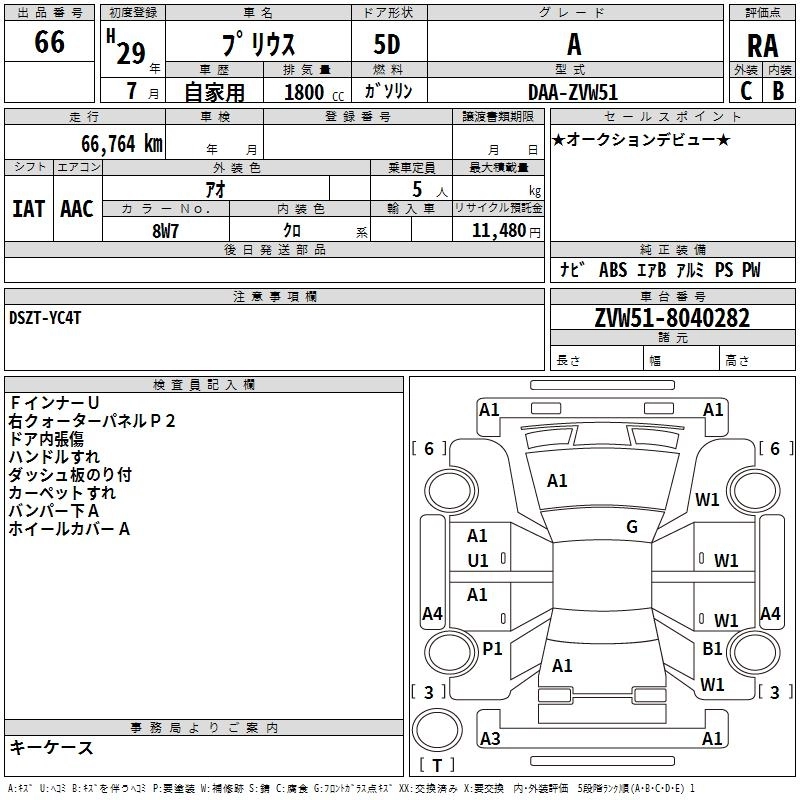Viewport: 800px width, 800px height.
Task: Click the A4 marker on left side
Action: (x=432, y=613)
